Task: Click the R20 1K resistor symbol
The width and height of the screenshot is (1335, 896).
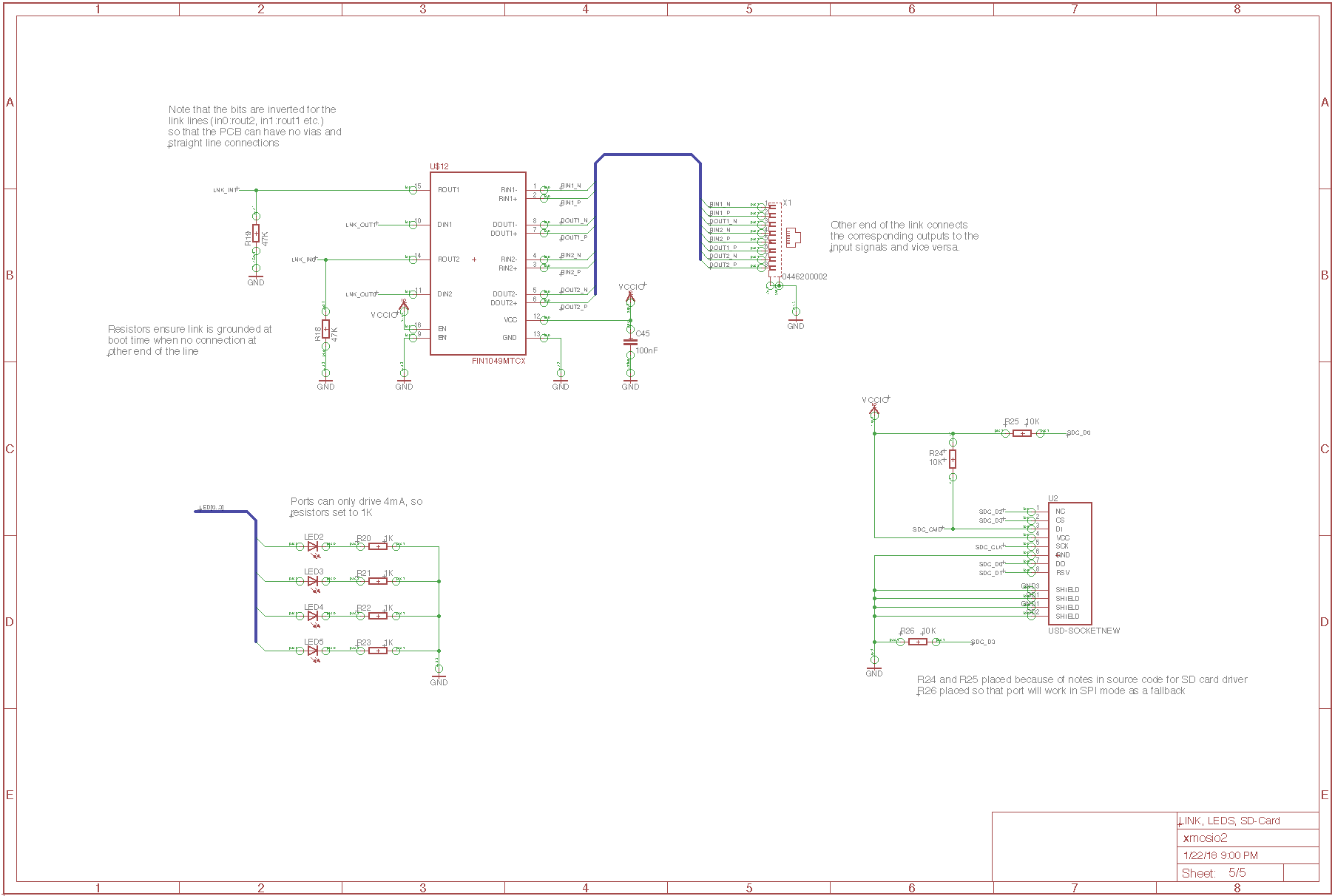Action: (378, 546)
